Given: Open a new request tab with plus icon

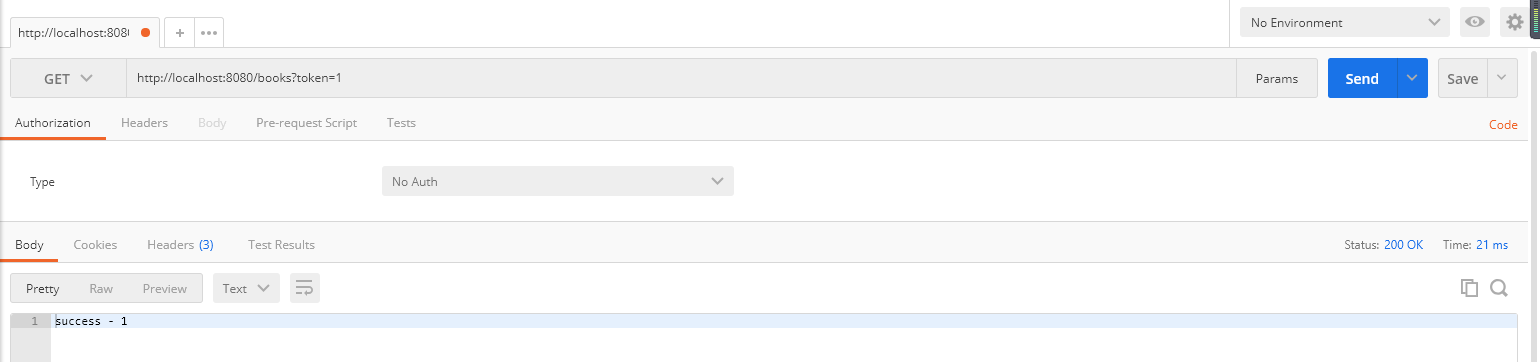Looking at the screenshot, I should tap(180, 33).
